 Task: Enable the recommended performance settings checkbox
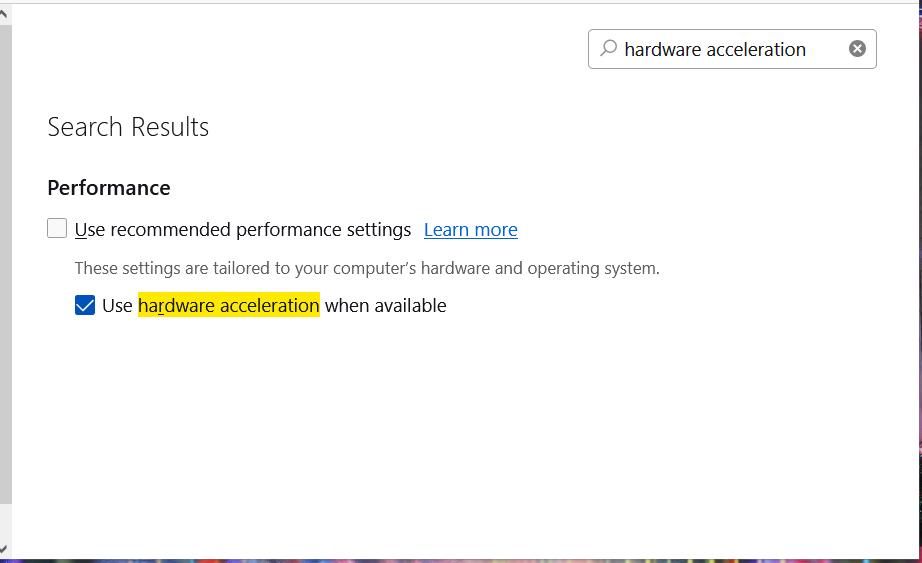(57, 229)
